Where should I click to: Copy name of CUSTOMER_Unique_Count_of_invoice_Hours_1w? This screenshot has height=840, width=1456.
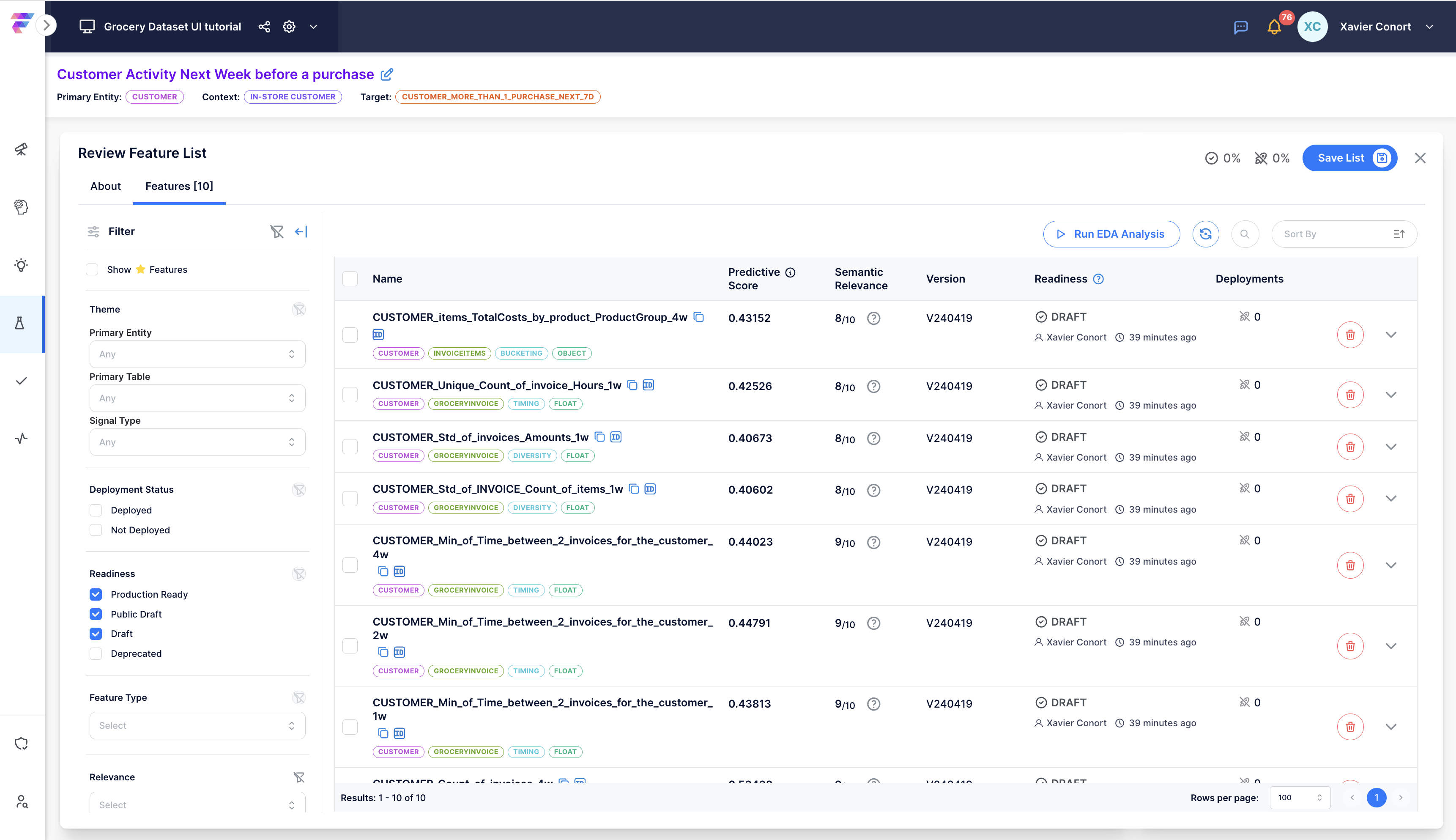tap(632, 385)
